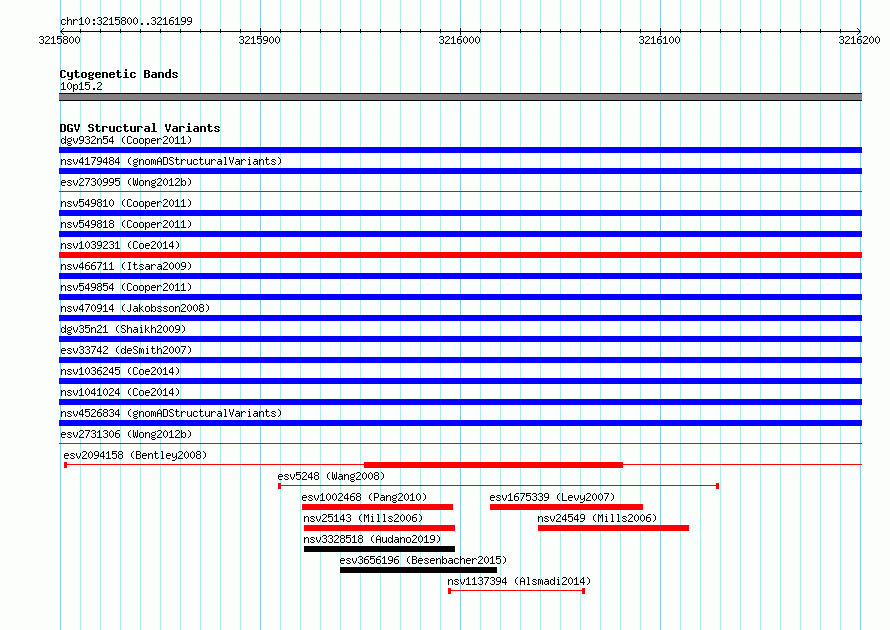Open the esv2730995 (Wong2012b) variant

click(x=460, y=192)
